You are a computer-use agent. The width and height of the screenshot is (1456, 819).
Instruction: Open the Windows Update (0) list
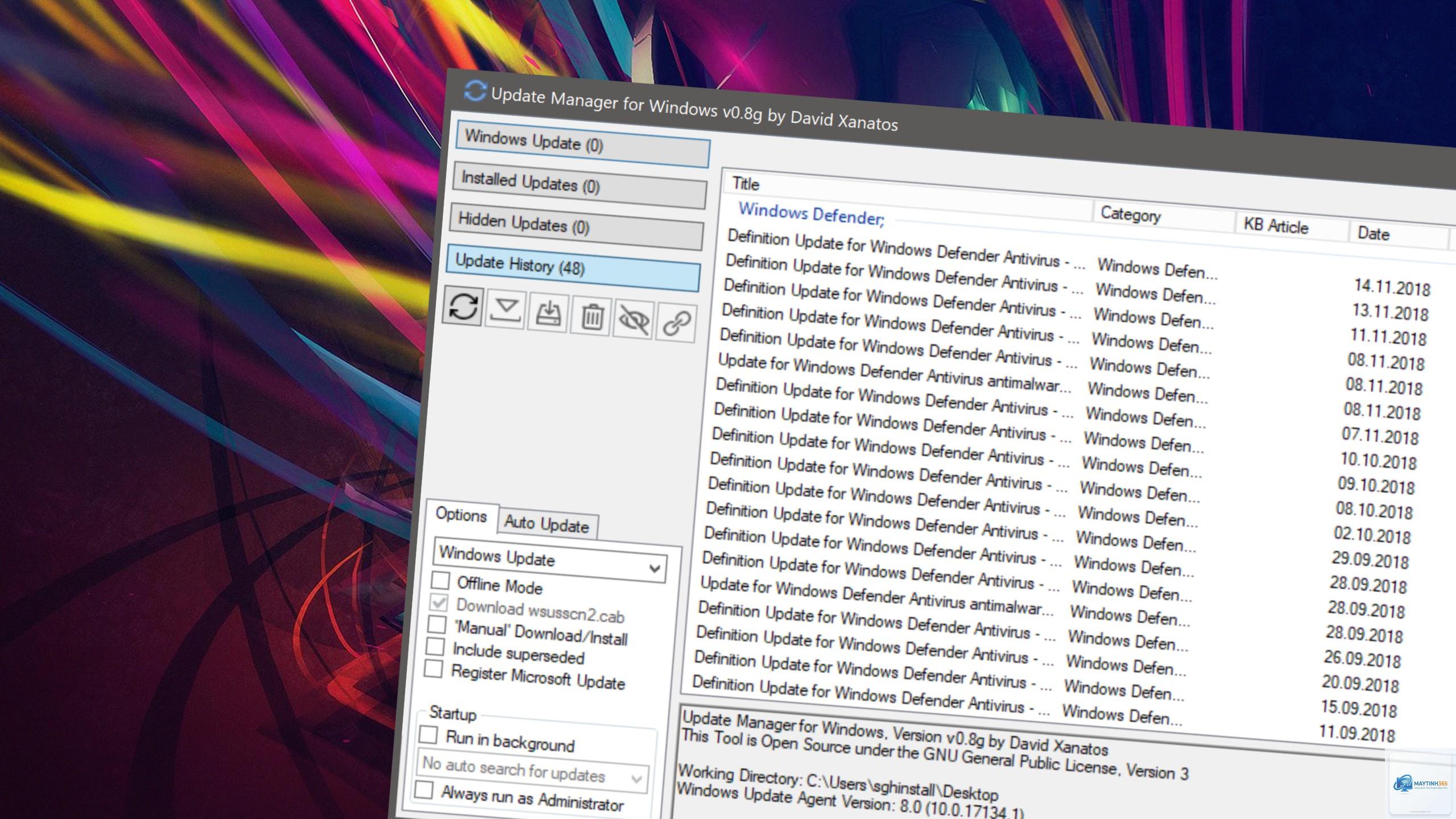pos(582,143)
